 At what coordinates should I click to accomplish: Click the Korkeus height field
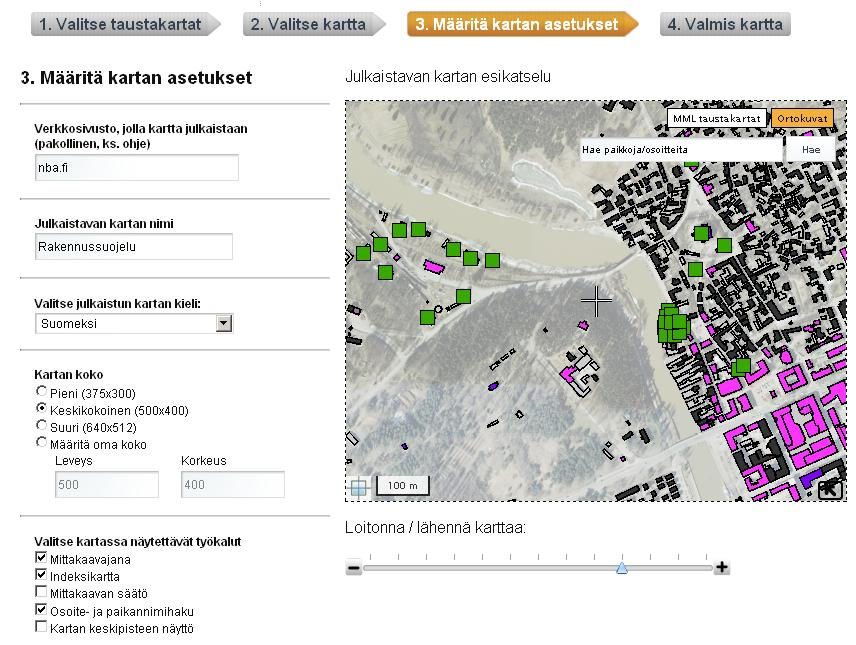(x=233, y=484)
